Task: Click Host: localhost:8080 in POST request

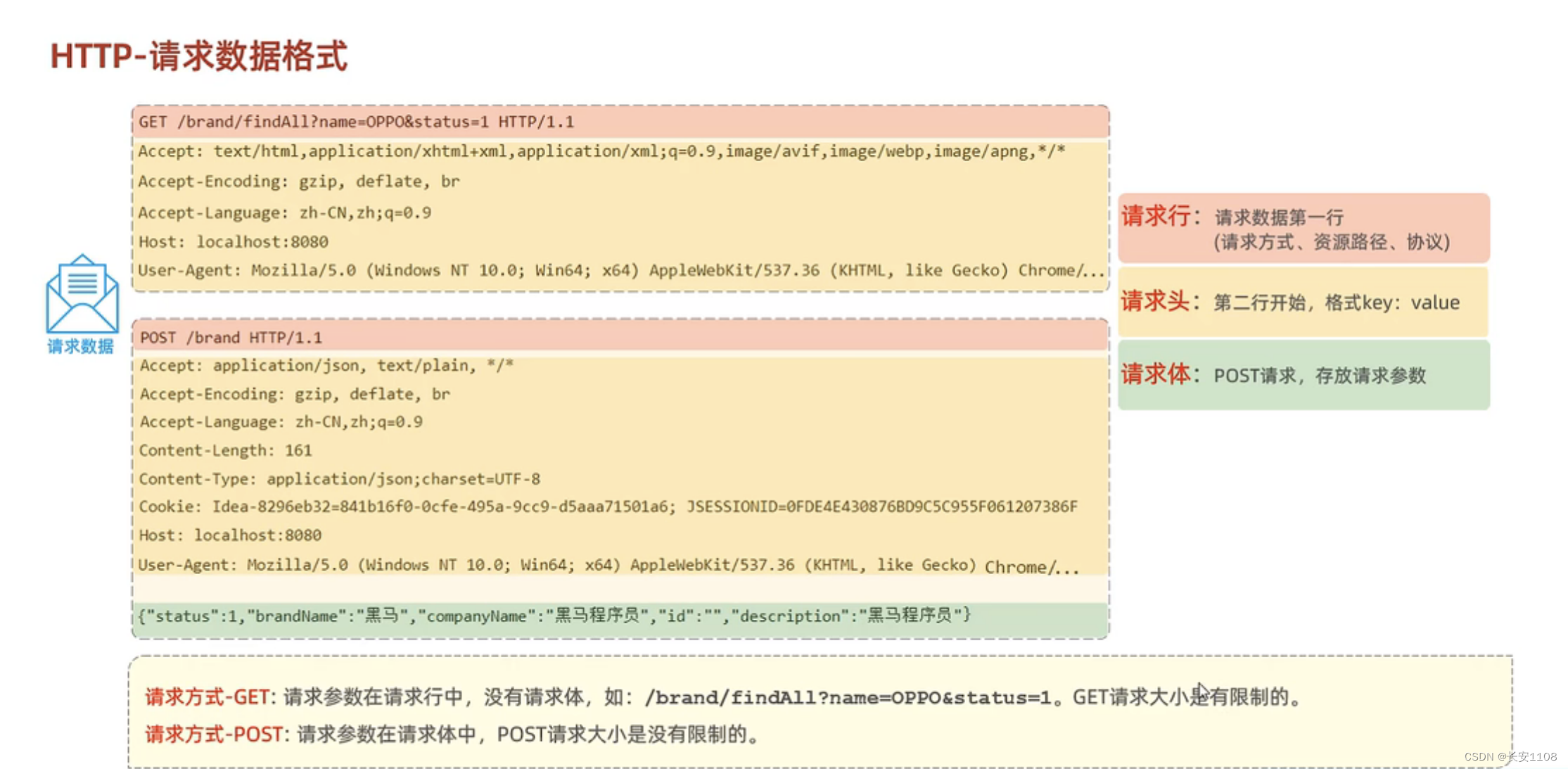Action: click(x=230, y=535)
